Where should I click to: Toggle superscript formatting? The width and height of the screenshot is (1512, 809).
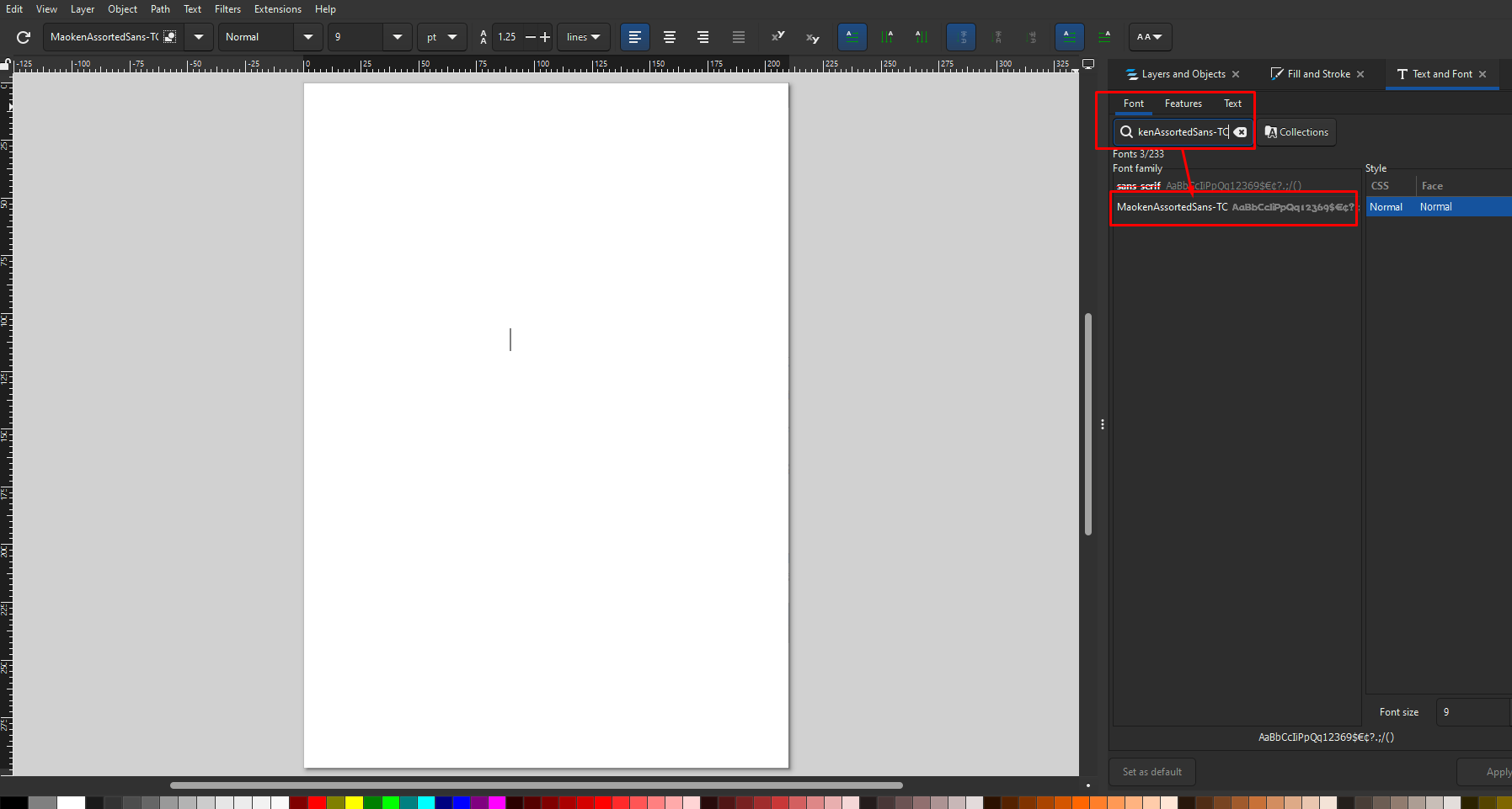click(x=777, y=37)
